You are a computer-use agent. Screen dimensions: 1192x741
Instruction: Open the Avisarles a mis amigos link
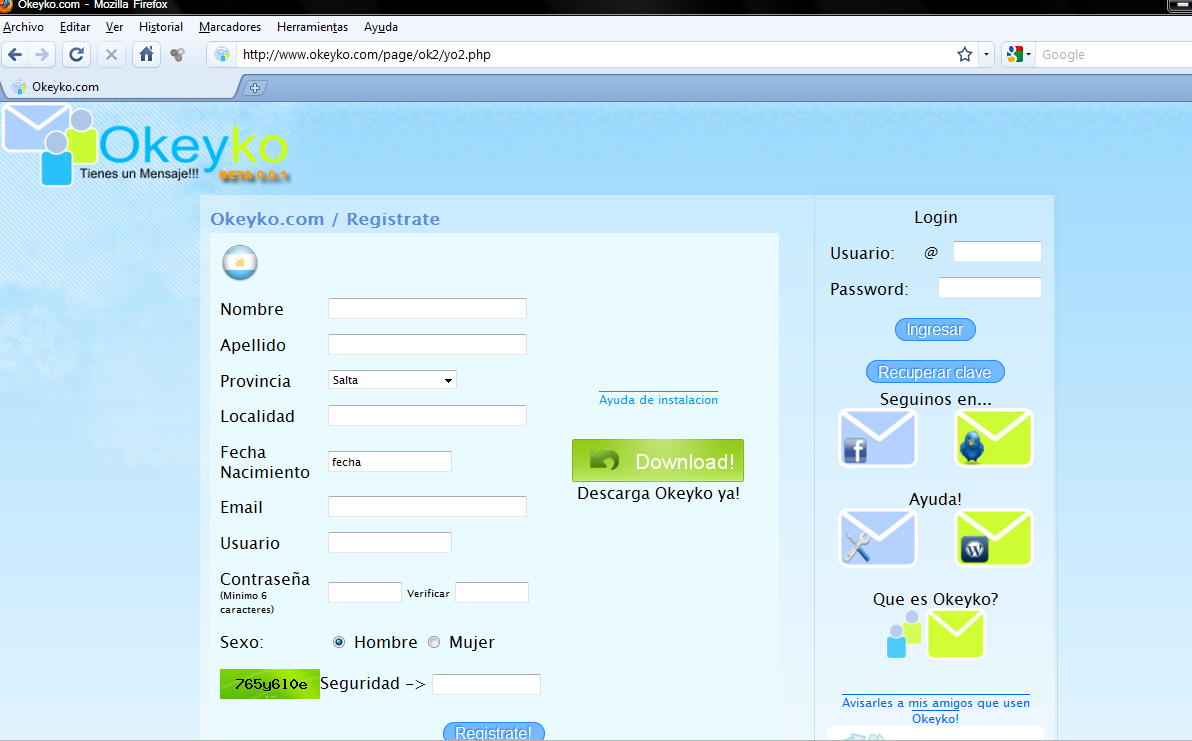(936, 711)
